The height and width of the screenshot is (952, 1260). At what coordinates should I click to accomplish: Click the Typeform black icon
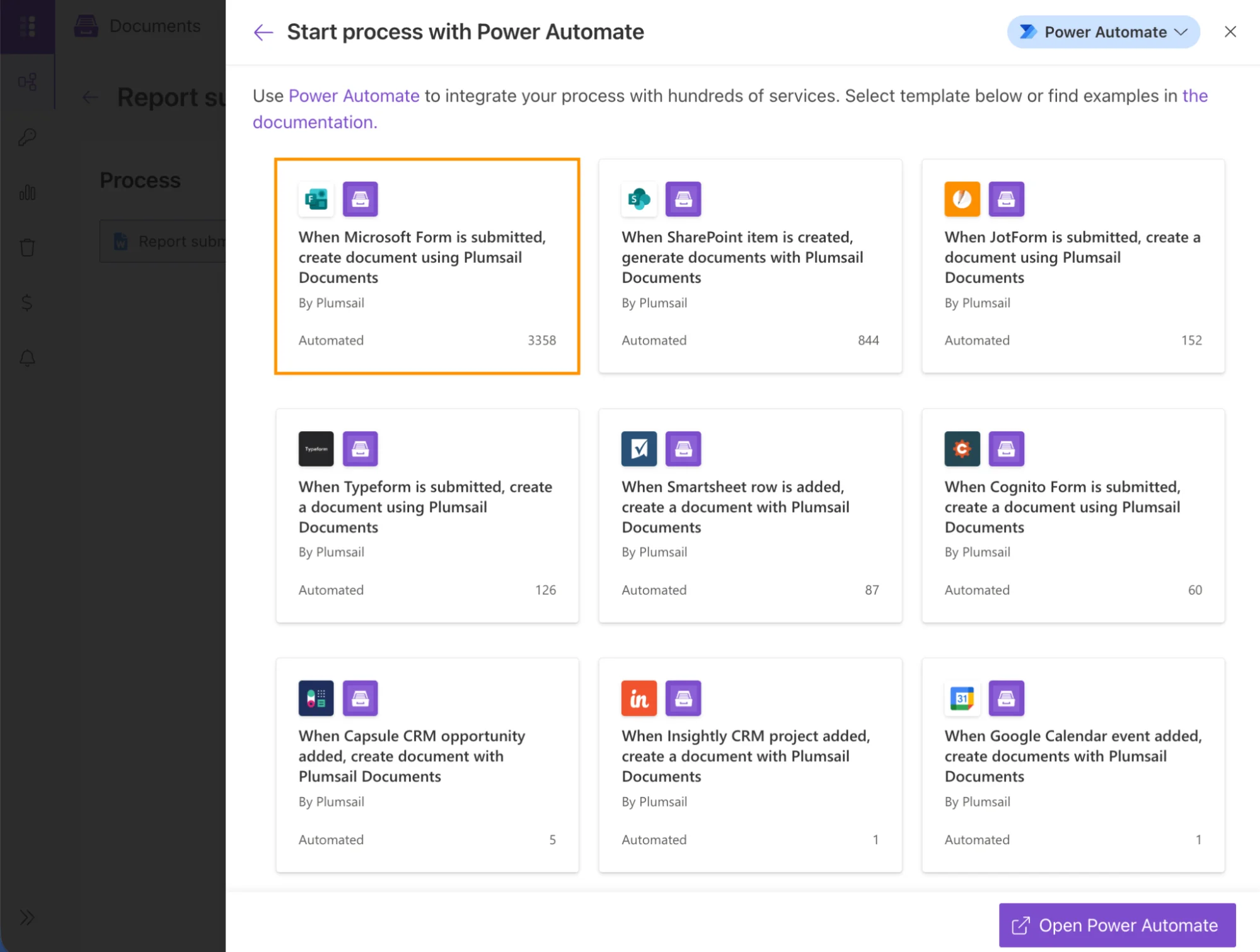click(316, 449)
